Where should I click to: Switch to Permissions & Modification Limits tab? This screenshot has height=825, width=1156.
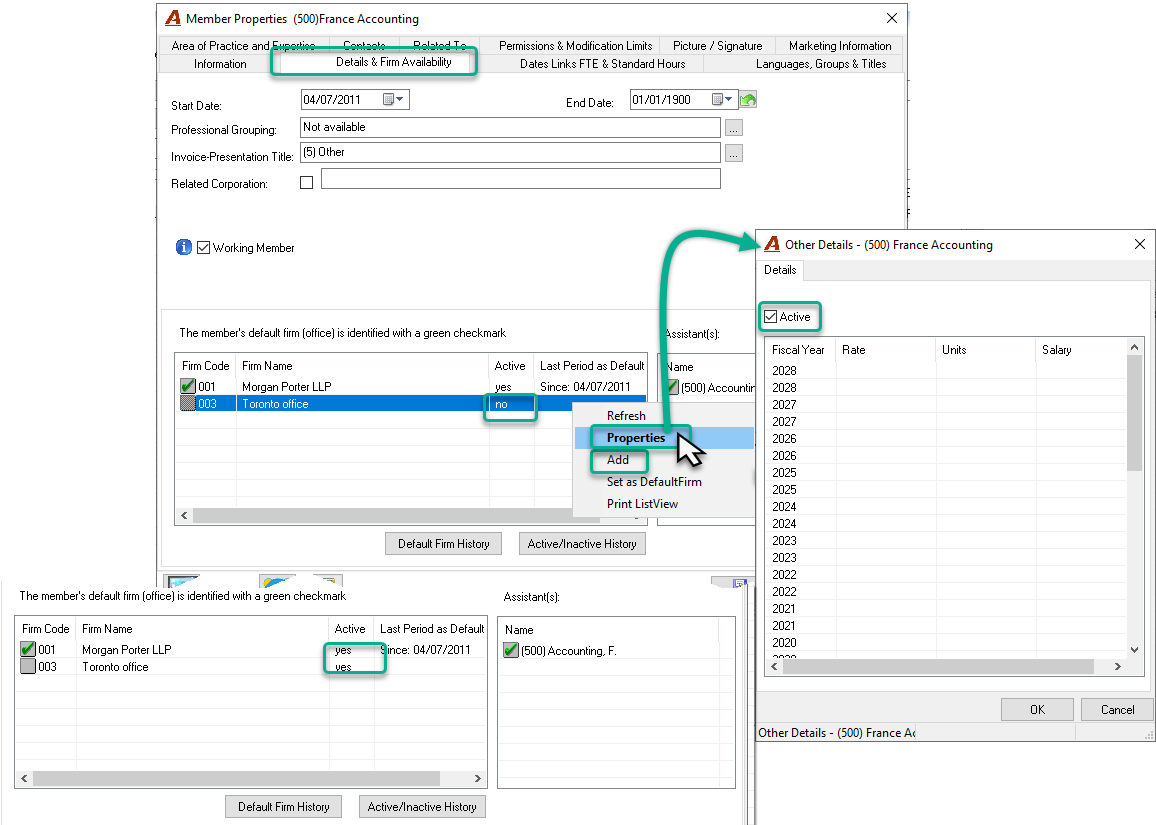coord(575,46)
